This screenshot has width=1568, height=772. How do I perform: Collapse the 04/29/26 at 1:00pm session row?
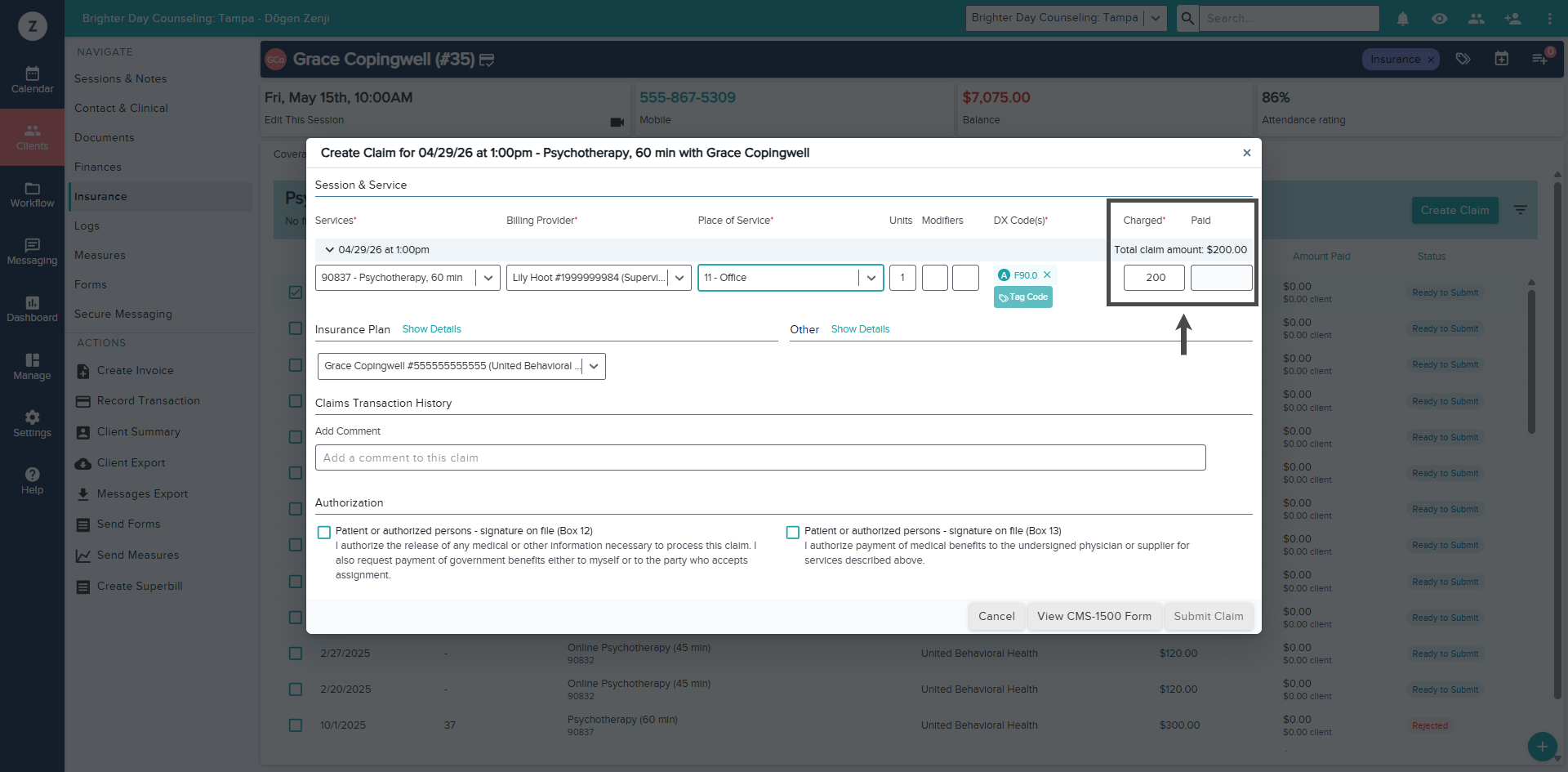(x=330, y=250)
